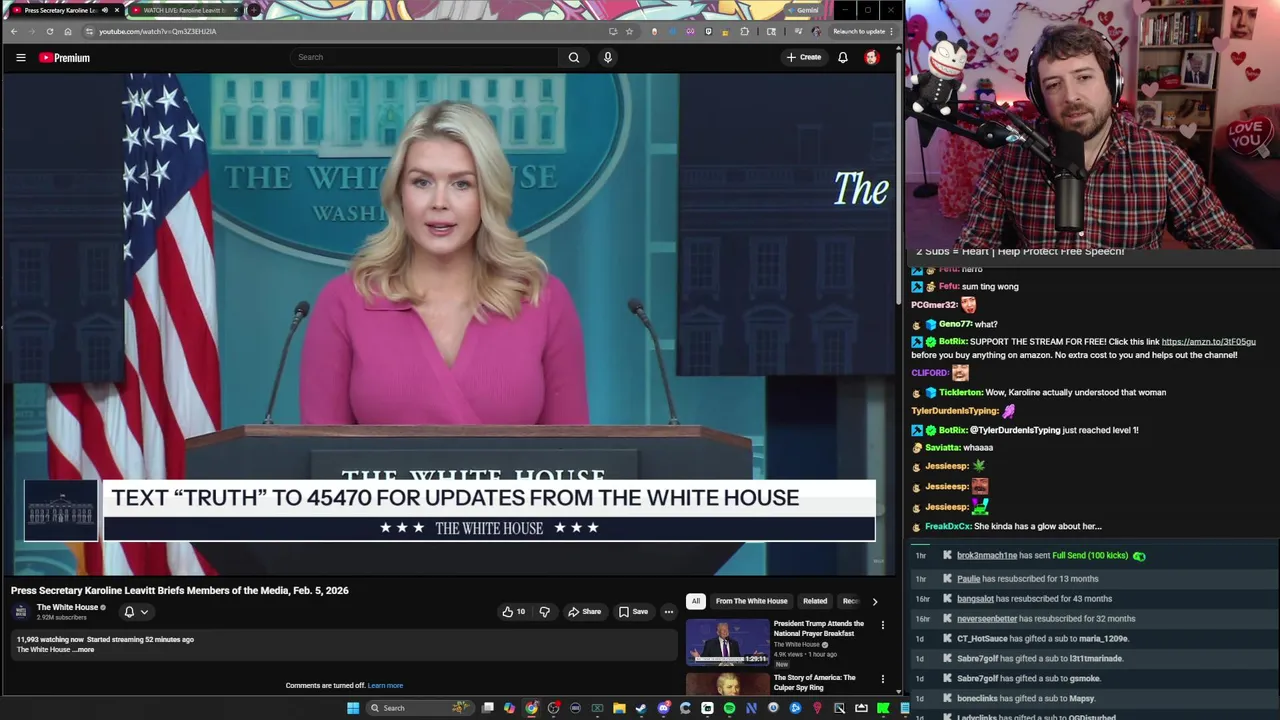Like the video with the thumbs-up button
This screenshot has height=720, width=1280.
[514, 612]
